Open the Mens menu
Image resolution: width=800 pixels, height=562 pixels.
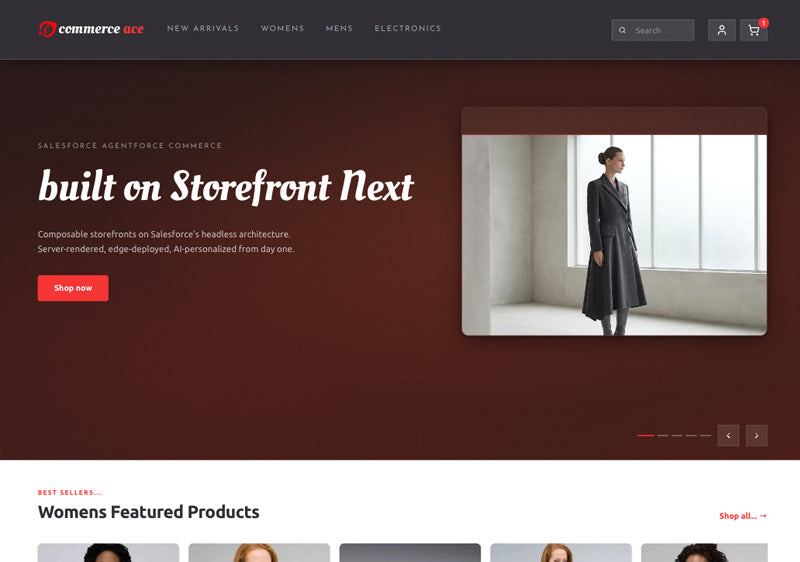pos(339,29)
